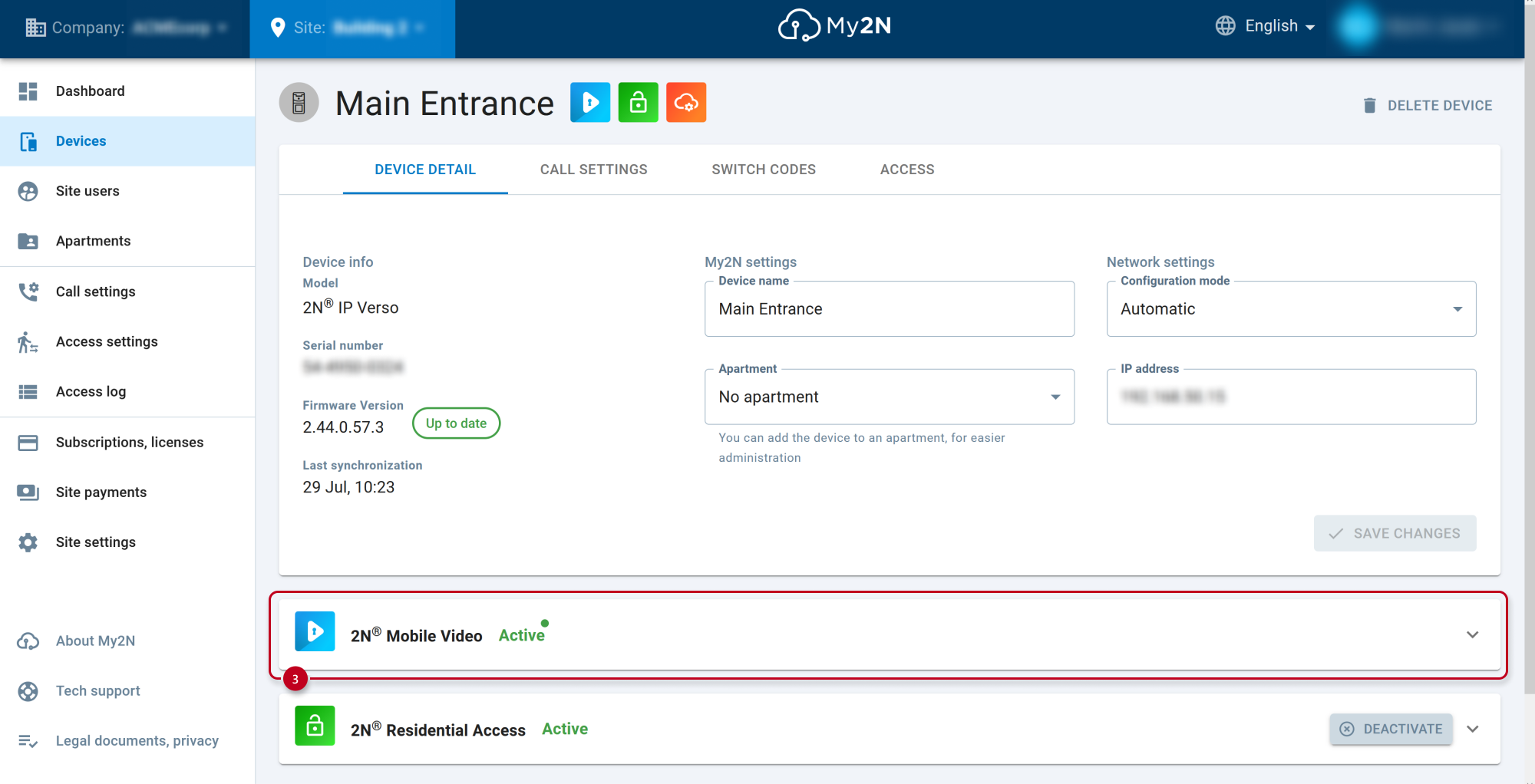Open the Apartment dropdown showing No apartment
The width and height of the screenshot is (1535, 784).
point(890,397)
